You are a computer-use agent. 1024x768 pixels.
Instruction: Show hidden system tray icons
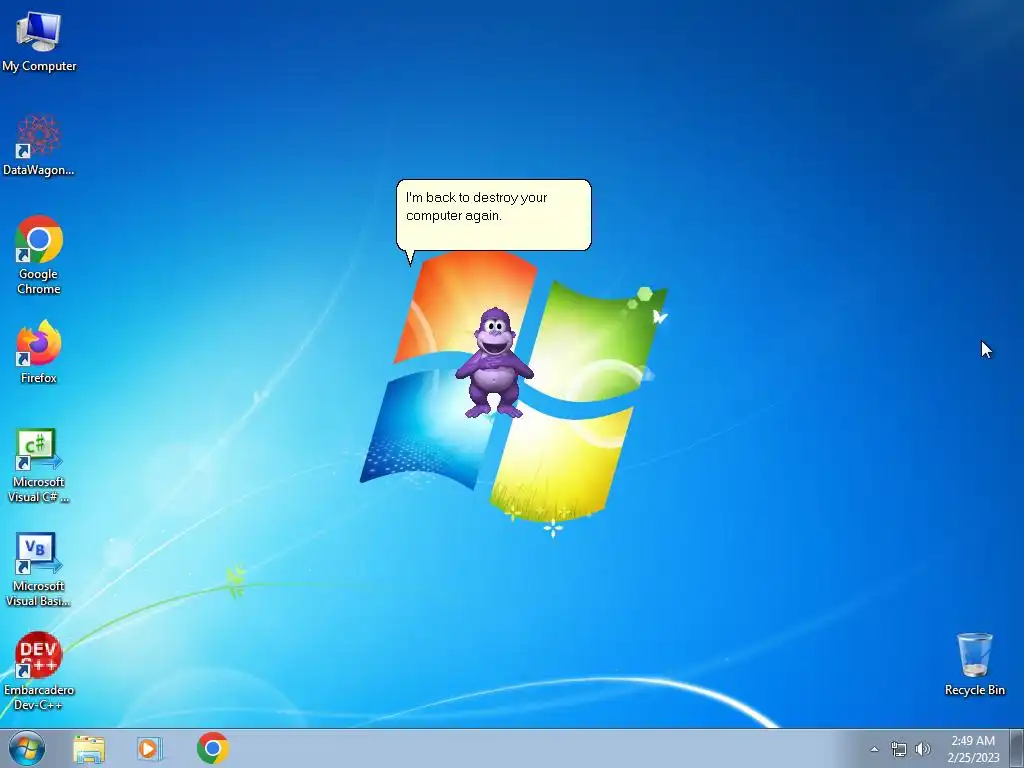click(x=874, y=750)
